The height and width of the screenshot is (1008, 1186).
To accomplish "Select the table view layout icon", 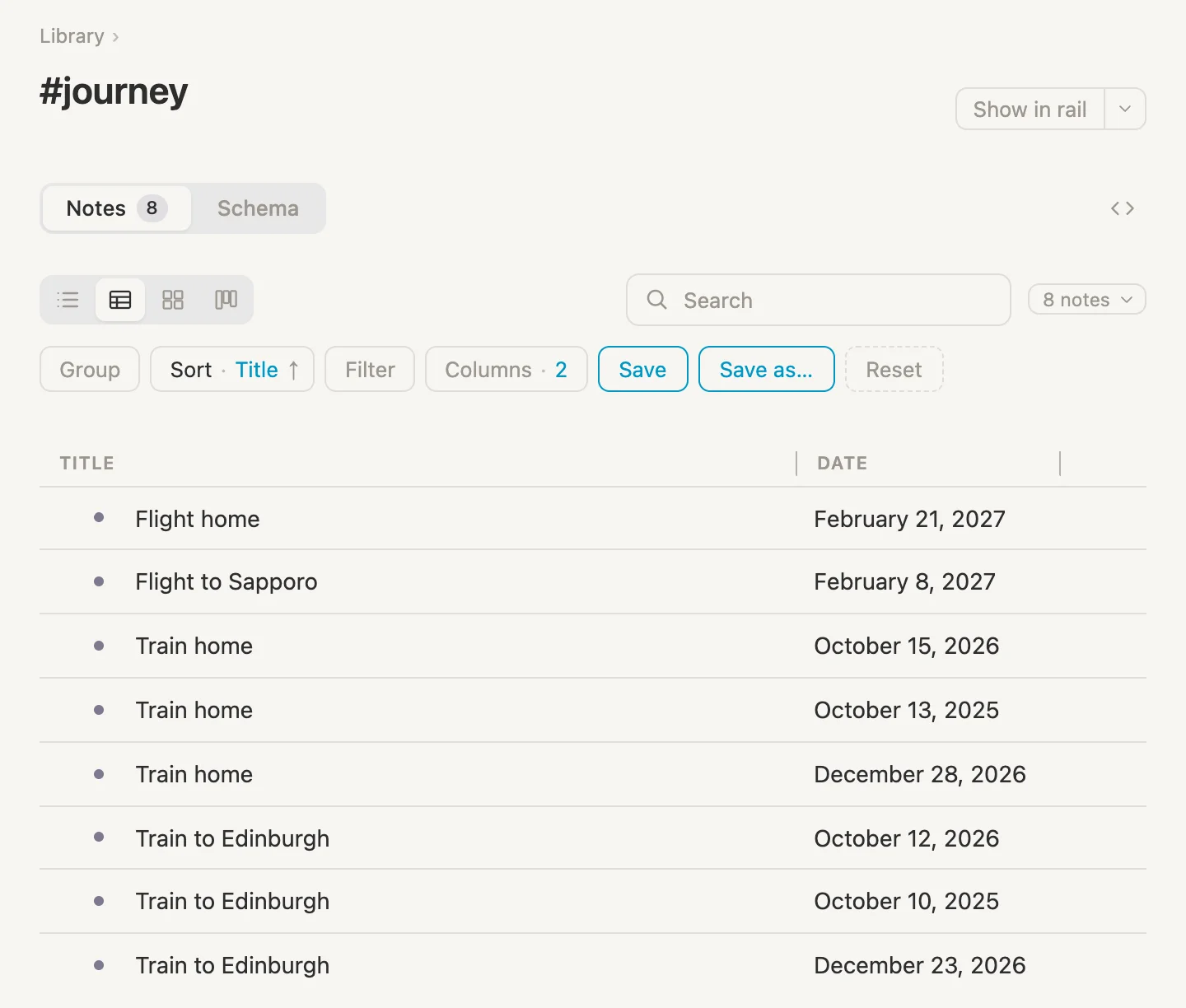I will tap(120, 300).
